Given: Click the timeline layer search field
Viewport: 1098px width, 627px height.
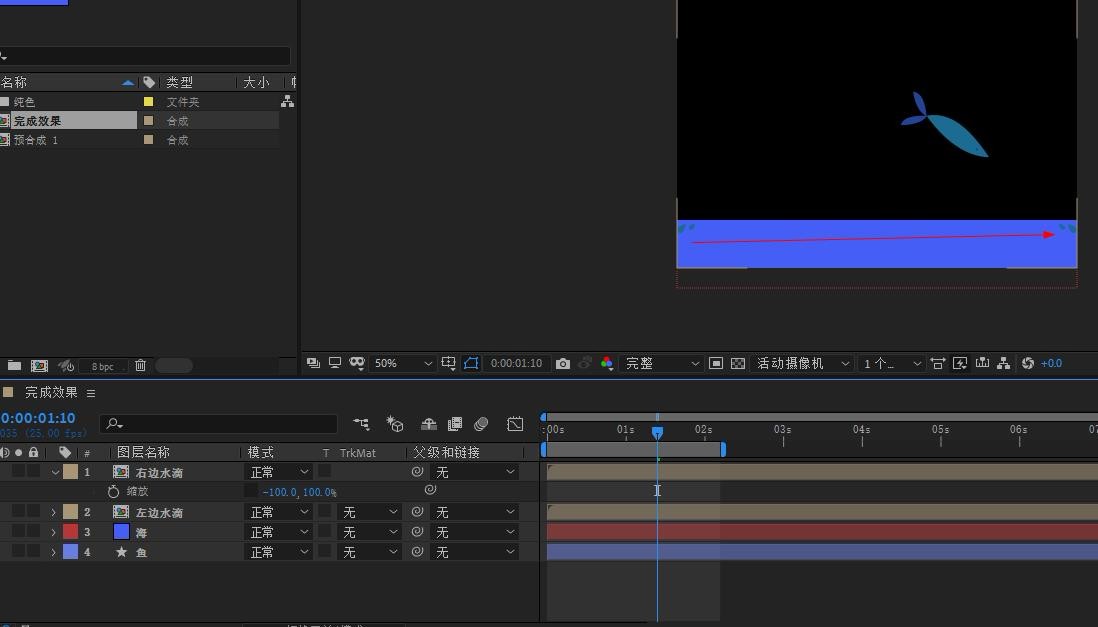Looking at the screenshot, I should tap(218, 424).
